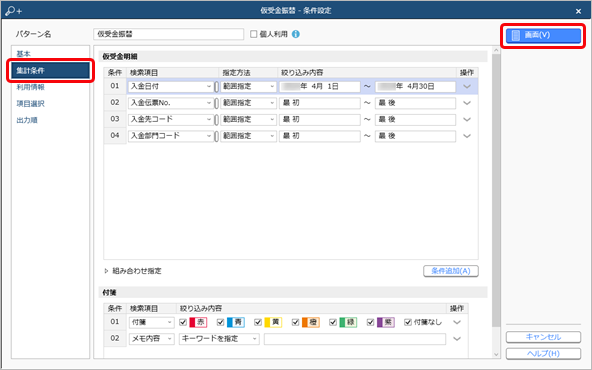
Task: Uncheck the 付箋なし checkbox
Action: point(408,322)
